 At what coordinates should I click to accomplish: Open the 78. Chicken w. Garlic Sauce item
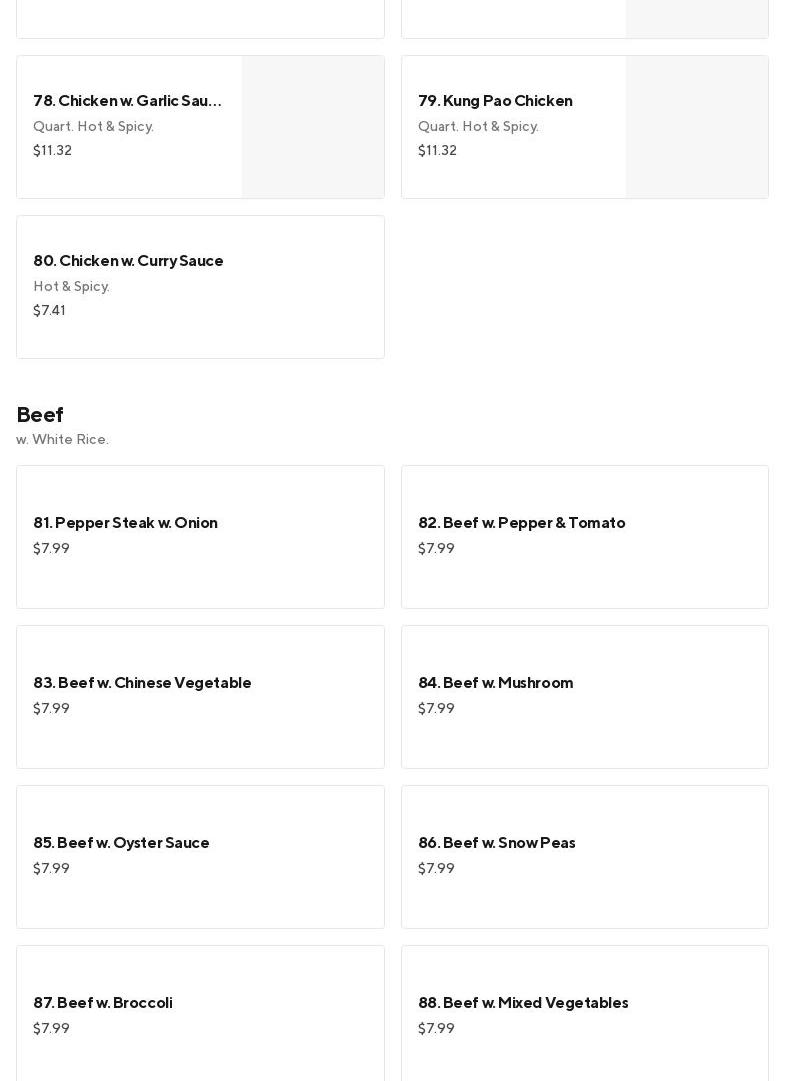click(x=128, y=101)
